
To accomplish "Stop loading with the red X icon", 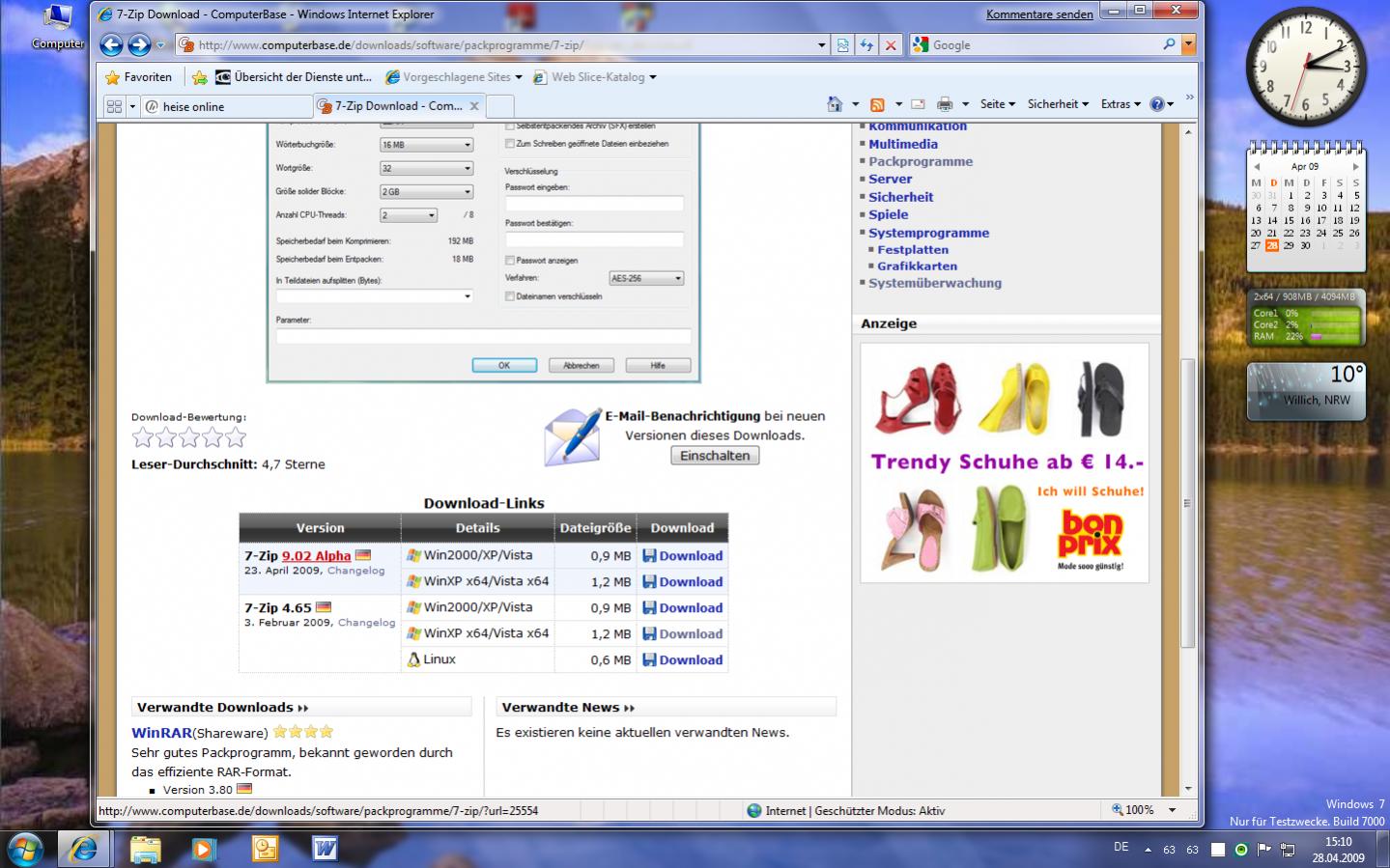I will click(891, 44).
